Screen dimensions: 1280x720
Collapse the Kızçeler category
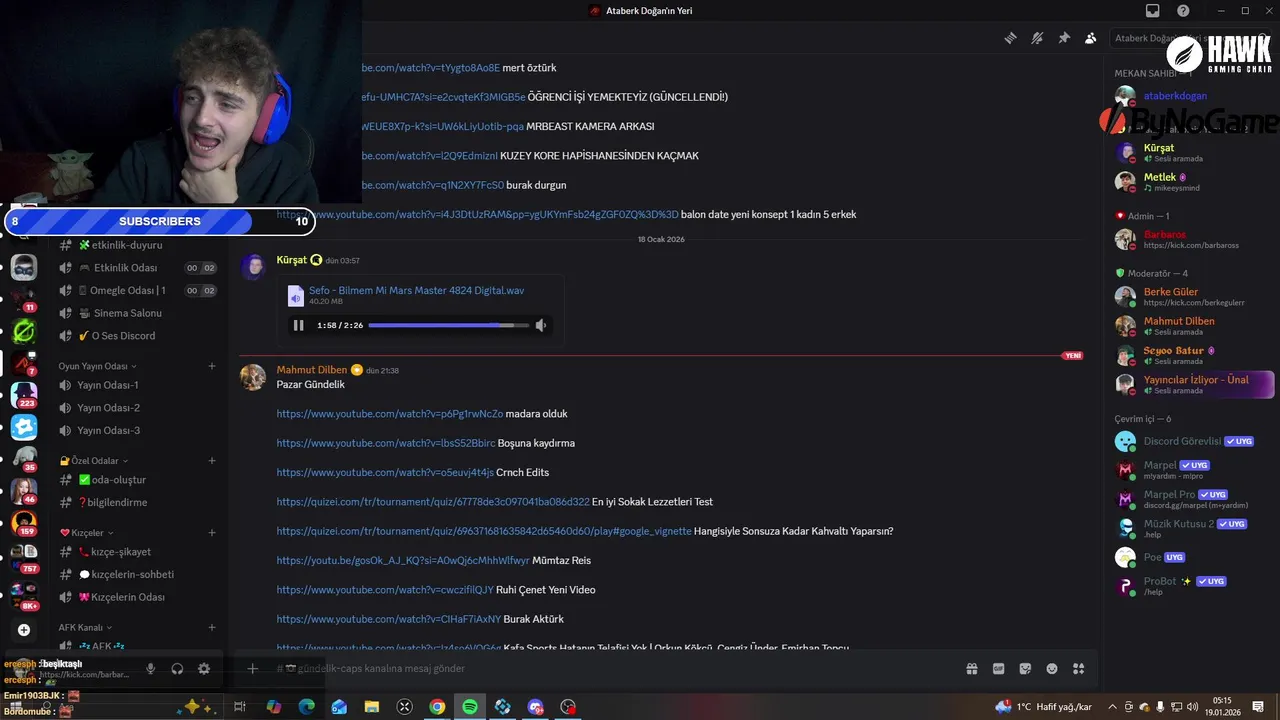point(86,533)
